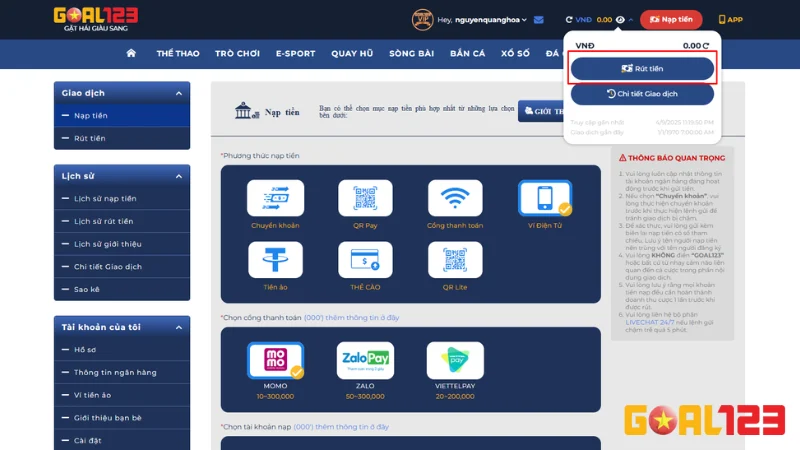Image resolution: width=800 pixels, height=450 pixels.
Task: Open Sao kê in sidebar
Action: pyautogui.click(x=122, y=289)
